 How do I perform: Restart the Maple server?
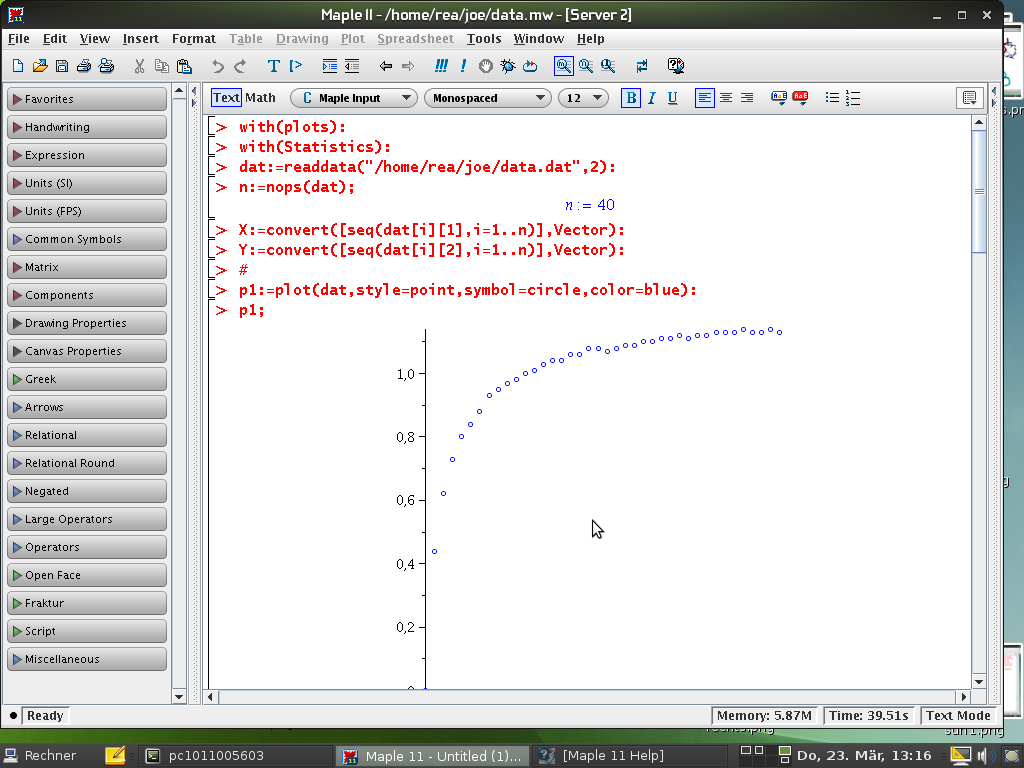pos(530,66)
